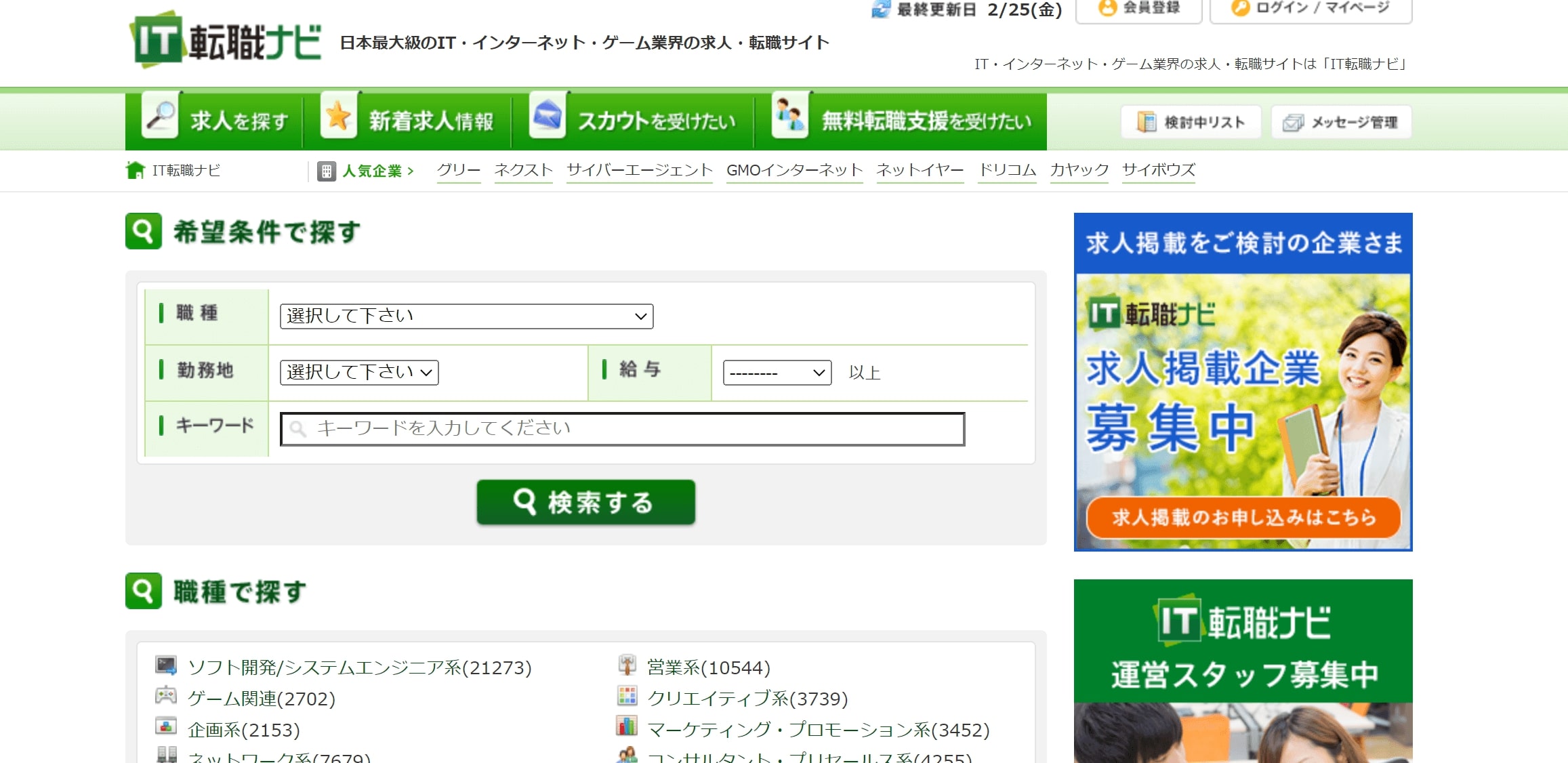The height and width of the screenshot is (763, 1568).
Task: Expand the 給与 salary dropdown
Action: 777,373
